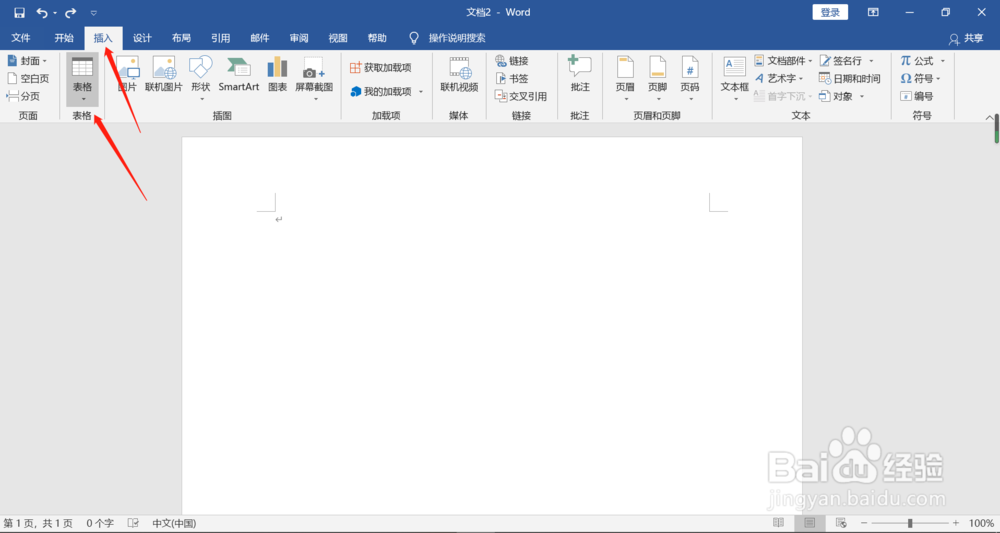Image resolution: width=1000 pixels, height=533 pixels.
Task: Insert a cover page (封面)
Action: (27, 61)
